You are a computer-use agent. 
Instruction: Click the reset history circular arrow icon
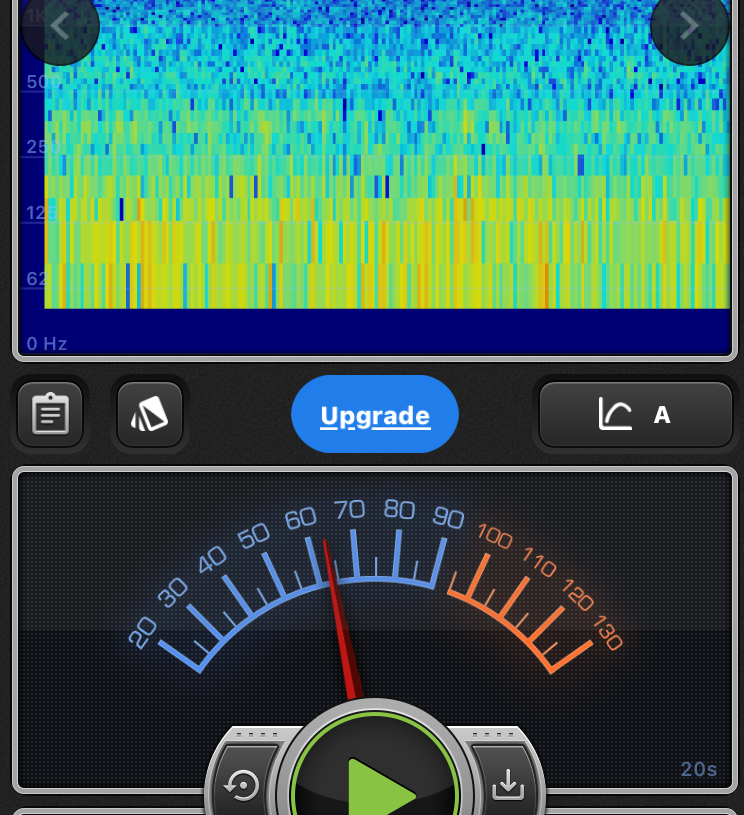click(242, 786)
